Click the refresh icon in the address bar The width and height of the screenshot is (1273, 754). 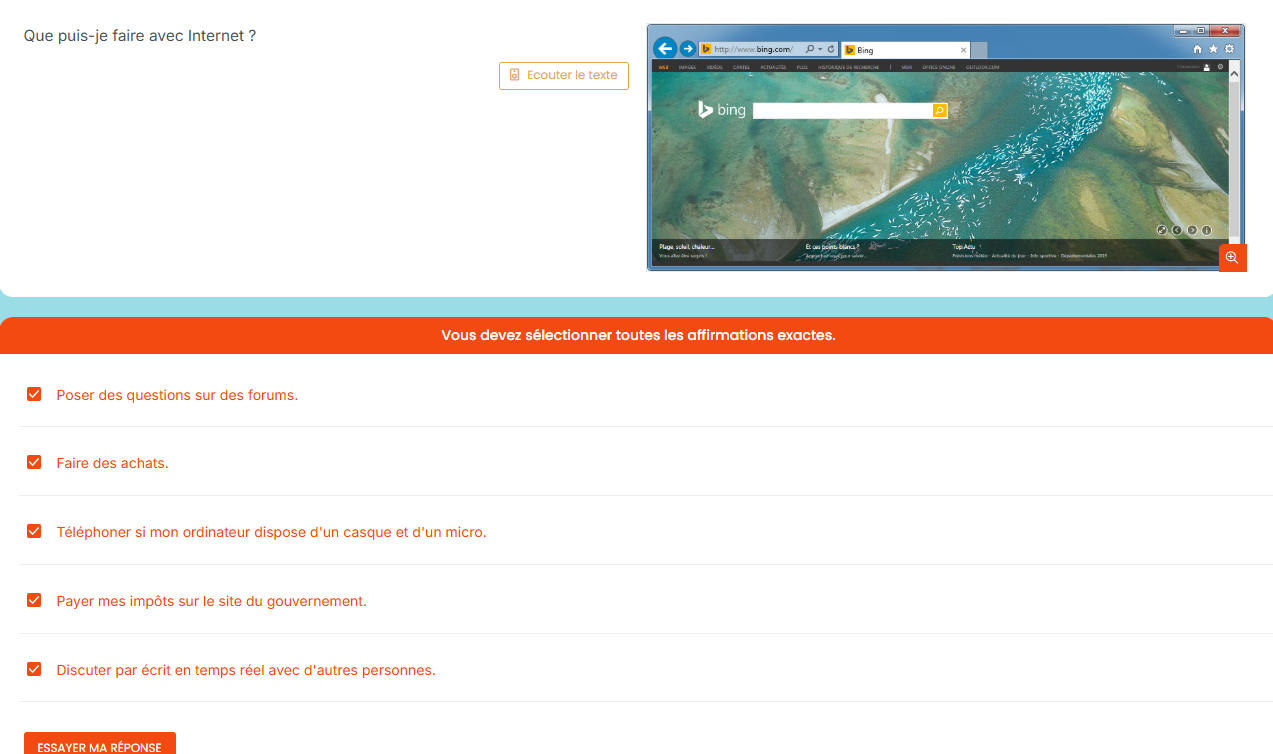831,48
